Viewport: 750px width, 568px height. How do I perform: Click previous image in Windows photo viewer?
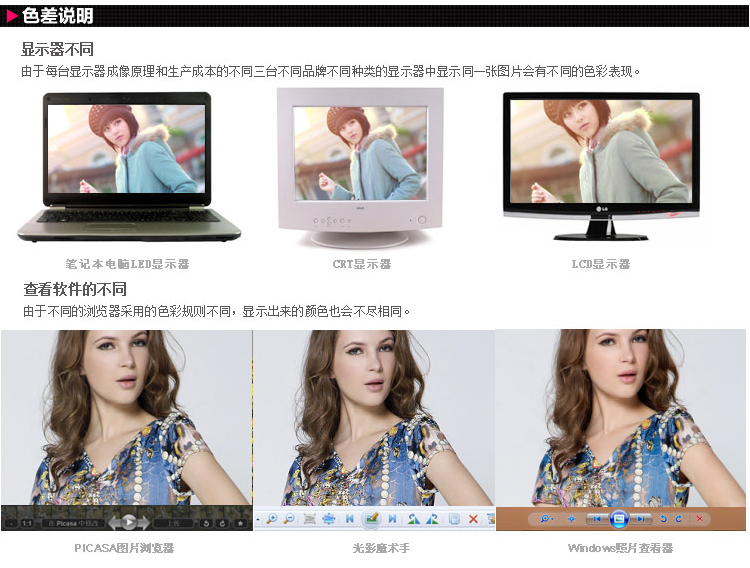pos(597,519)
